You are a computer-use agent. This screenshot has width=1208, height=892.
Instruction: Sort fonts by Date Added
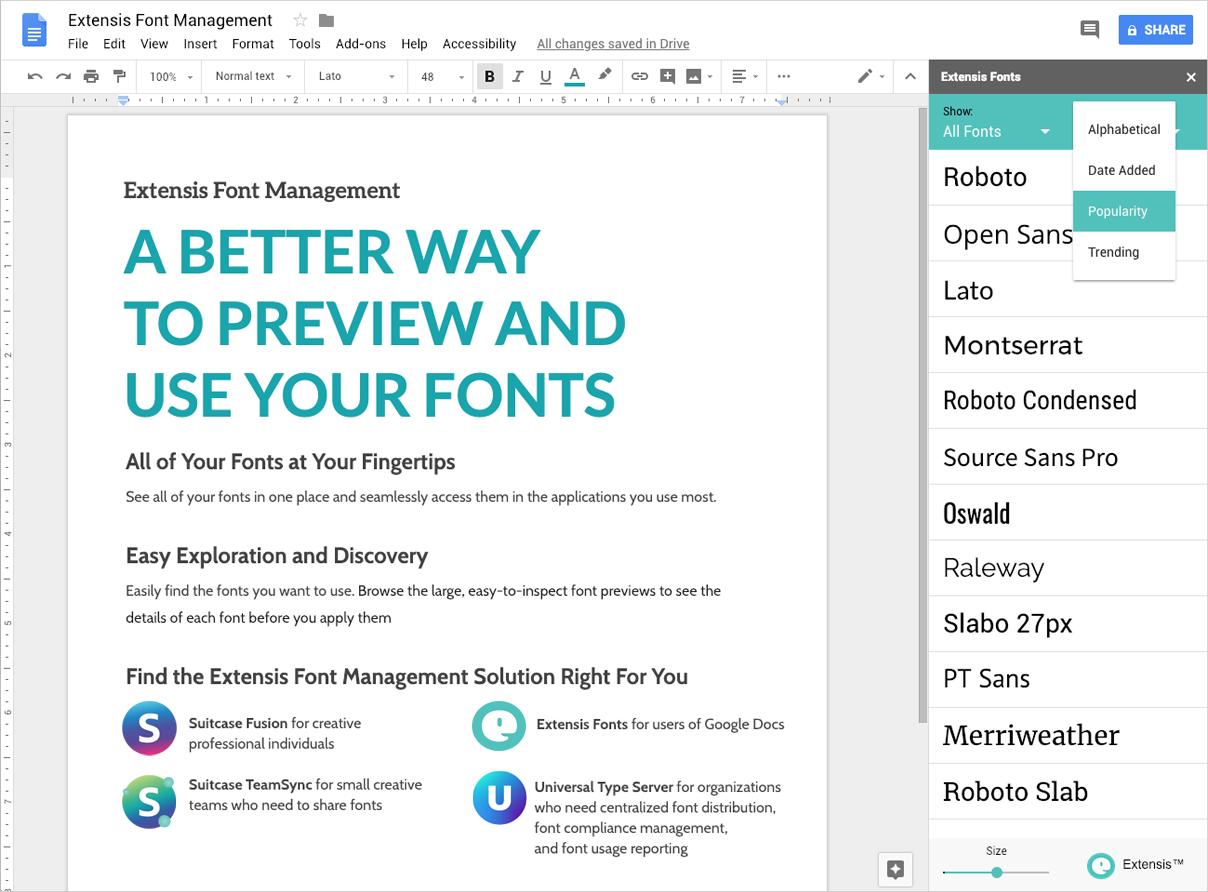(x=1124, y=170)
